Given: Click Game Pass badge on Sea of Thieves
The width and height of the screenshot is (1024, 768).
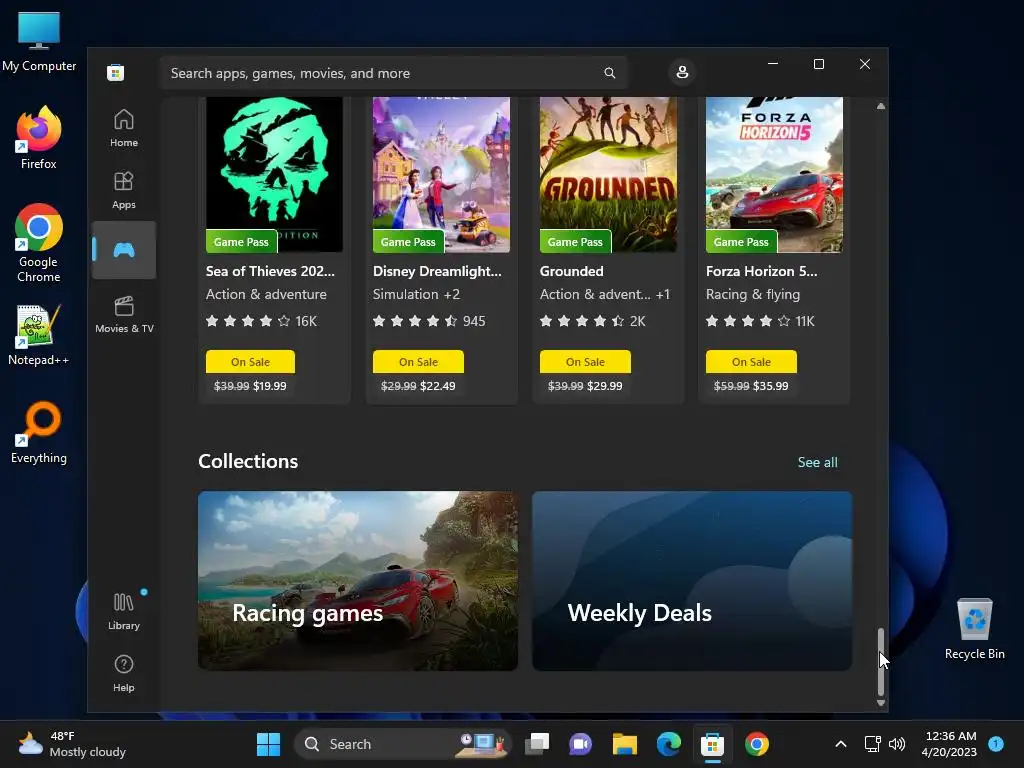Looking at the screenshot, I should (241, 242).
